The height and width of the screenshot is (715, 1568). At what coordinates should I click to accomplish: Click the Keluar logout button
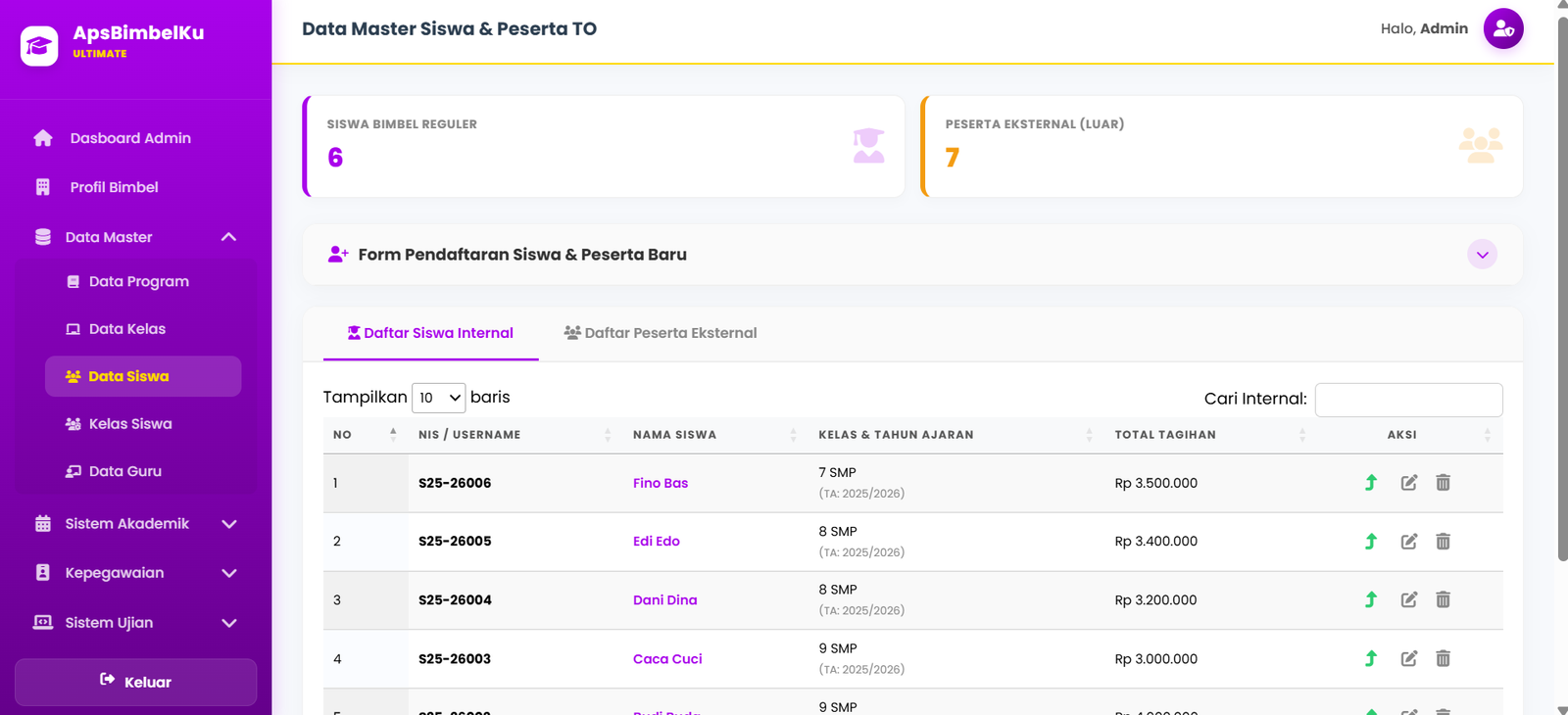[x=135, y=682]
